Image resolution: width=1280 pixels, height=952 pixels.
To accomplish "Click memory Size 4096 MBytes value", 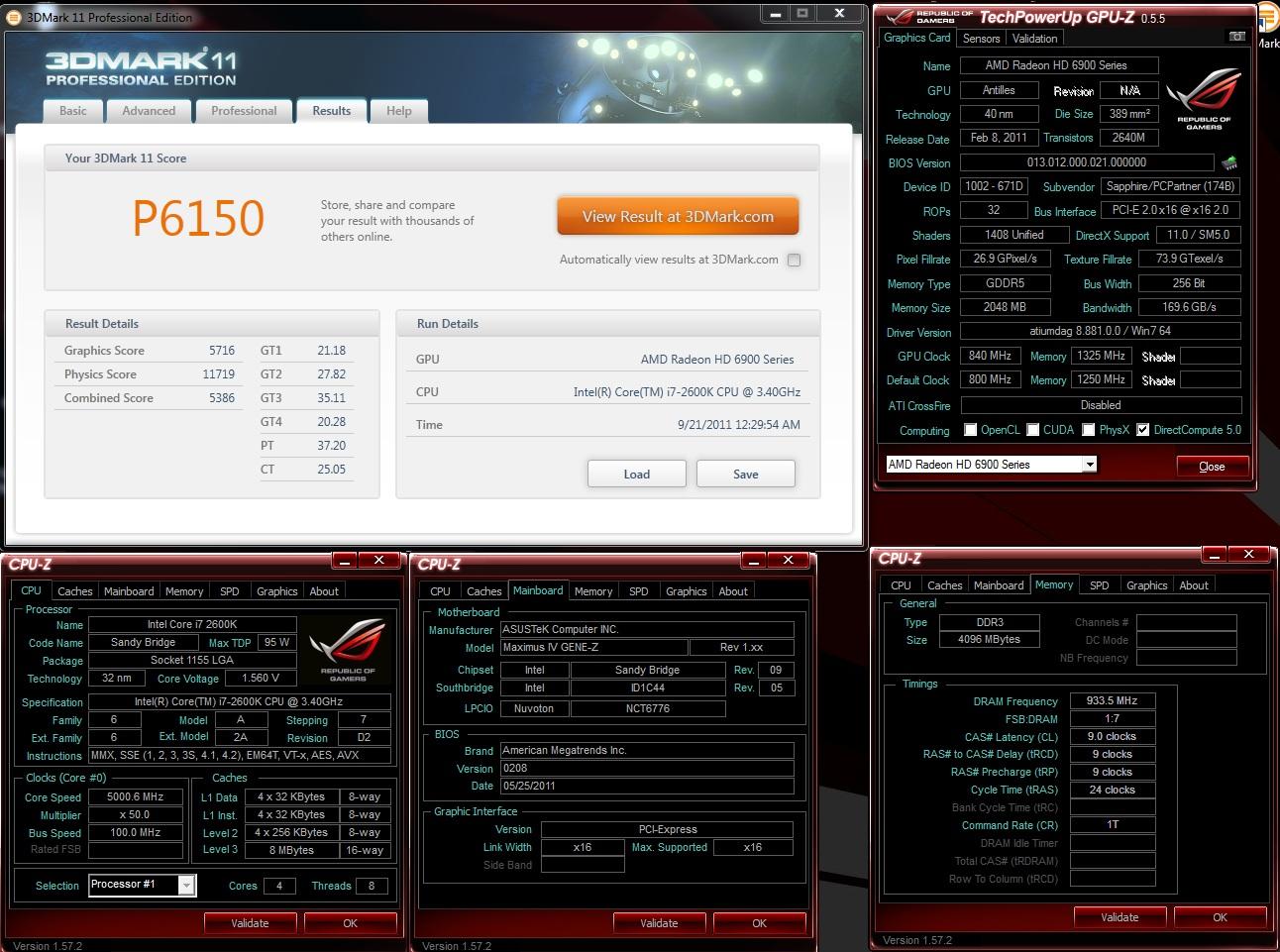I will coord(989,640).
